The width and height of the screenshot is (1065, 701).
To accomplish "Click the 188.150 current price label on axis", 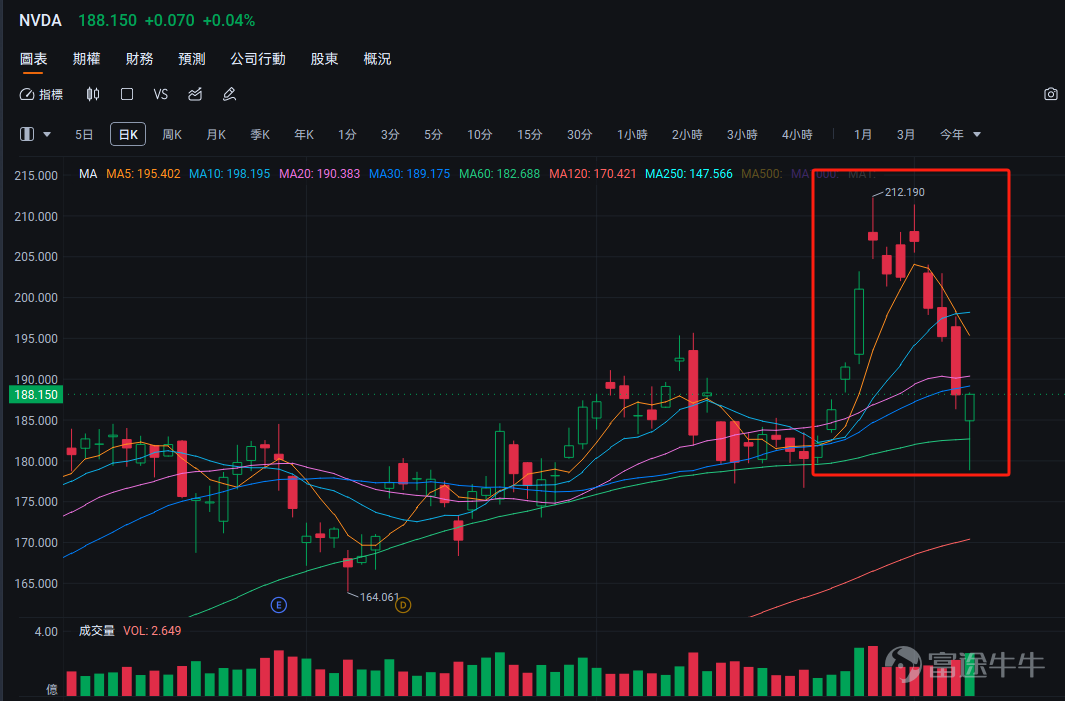I will pyautogui.click(x=35, y=395).
